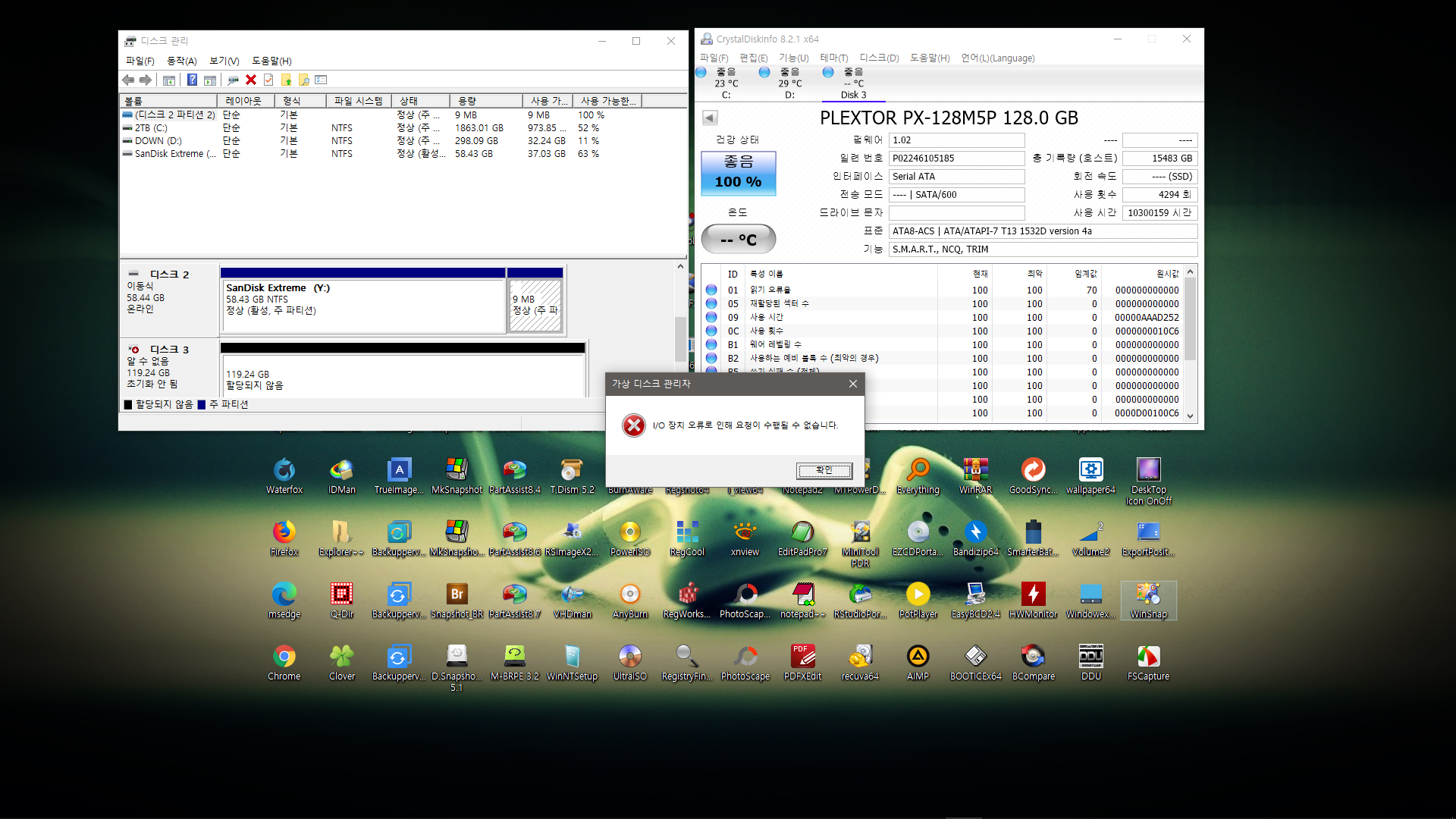Open CrystalDiskInfo previous disk arrow
1456x819 pixels.
click(710, 118)
